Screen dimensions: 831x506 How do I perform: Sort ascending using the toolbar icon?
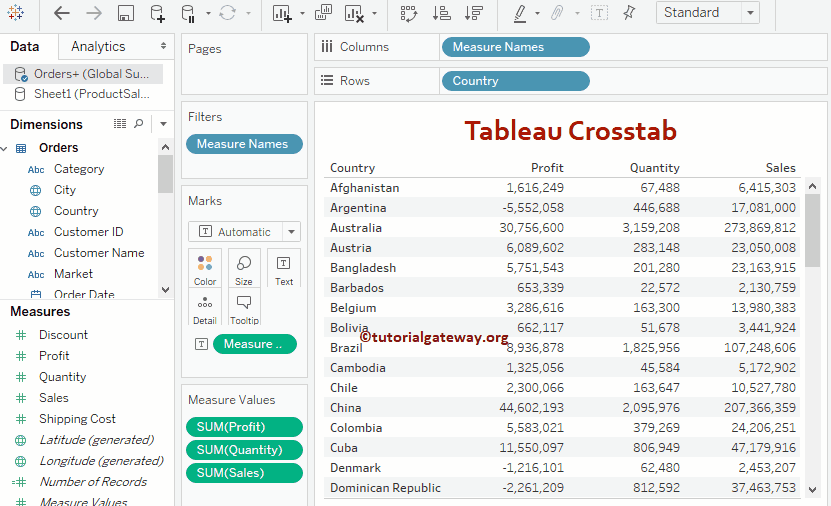point(441,13)
